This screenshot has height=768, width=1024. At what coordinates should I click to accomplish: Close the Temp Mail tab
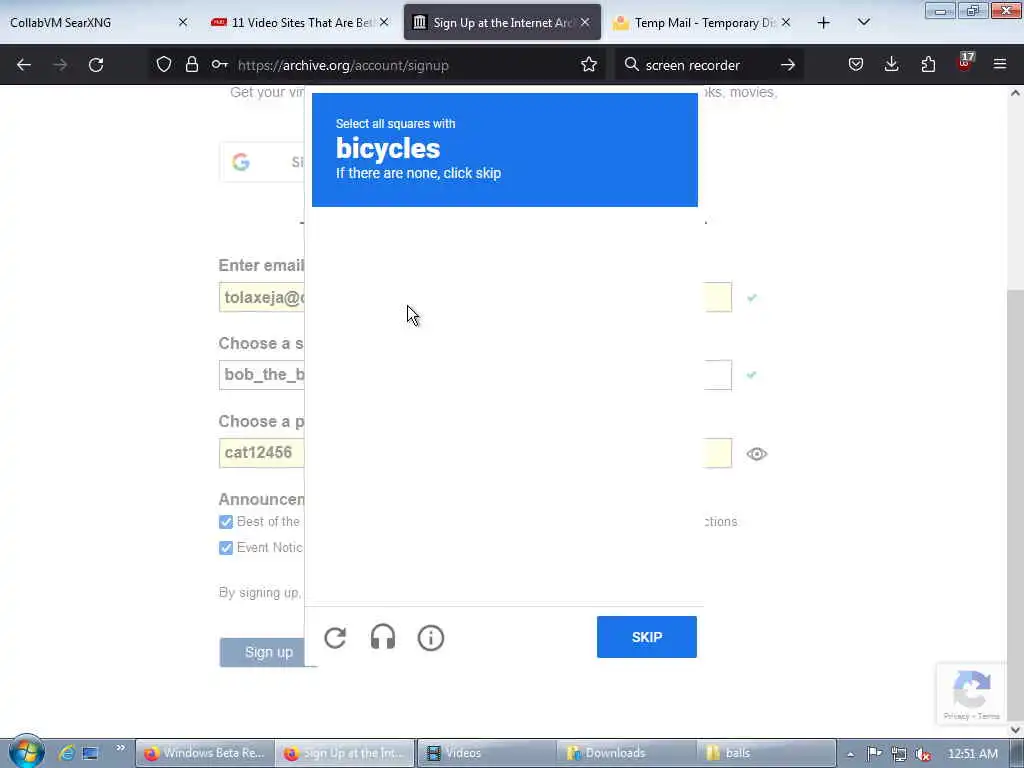(x=786, y=23)
